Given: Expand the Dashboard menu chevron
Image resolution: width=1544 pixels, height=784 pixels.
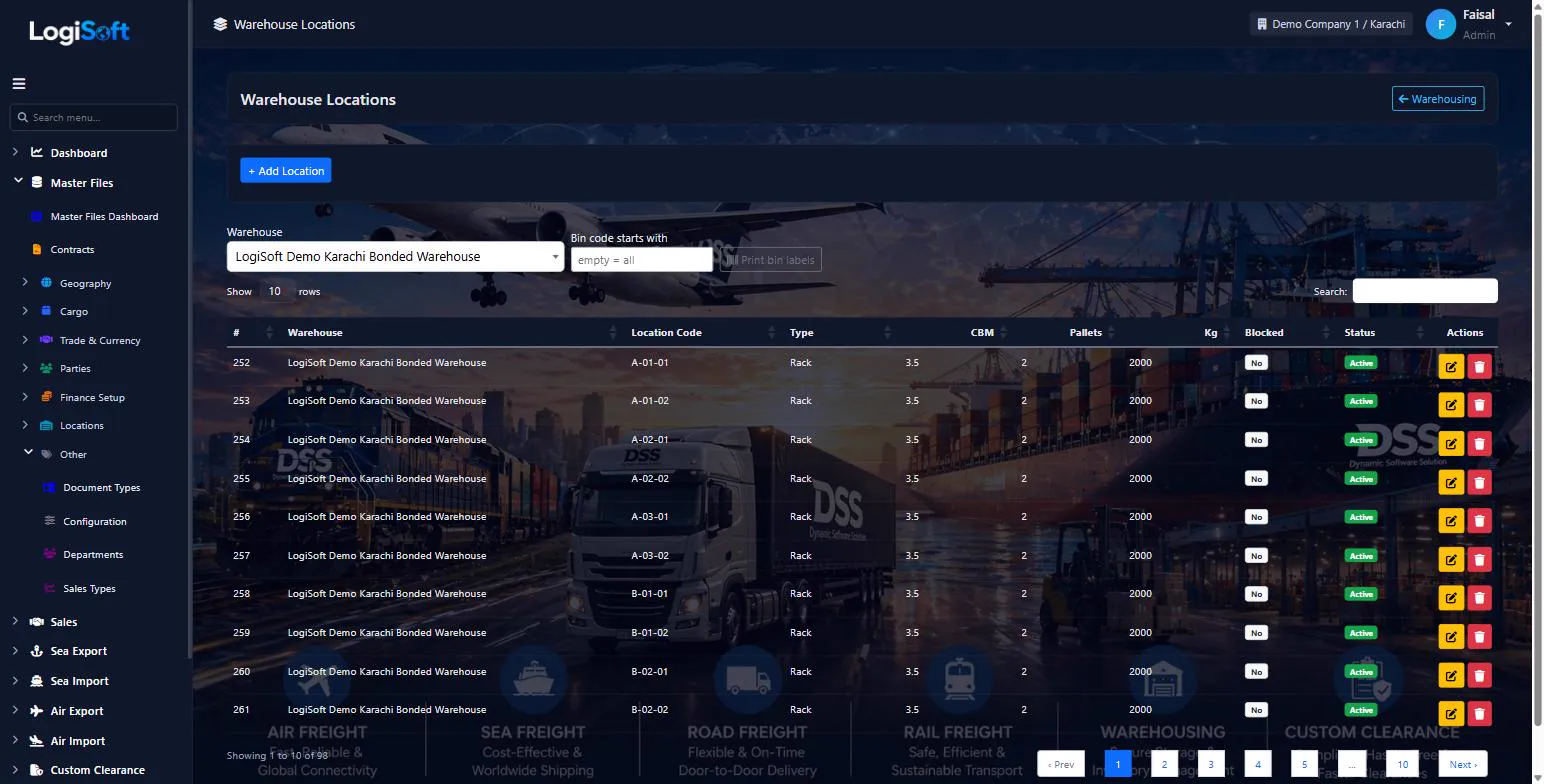Looking at the screenshot, I should pyautogui.click(x=15, y=152).
